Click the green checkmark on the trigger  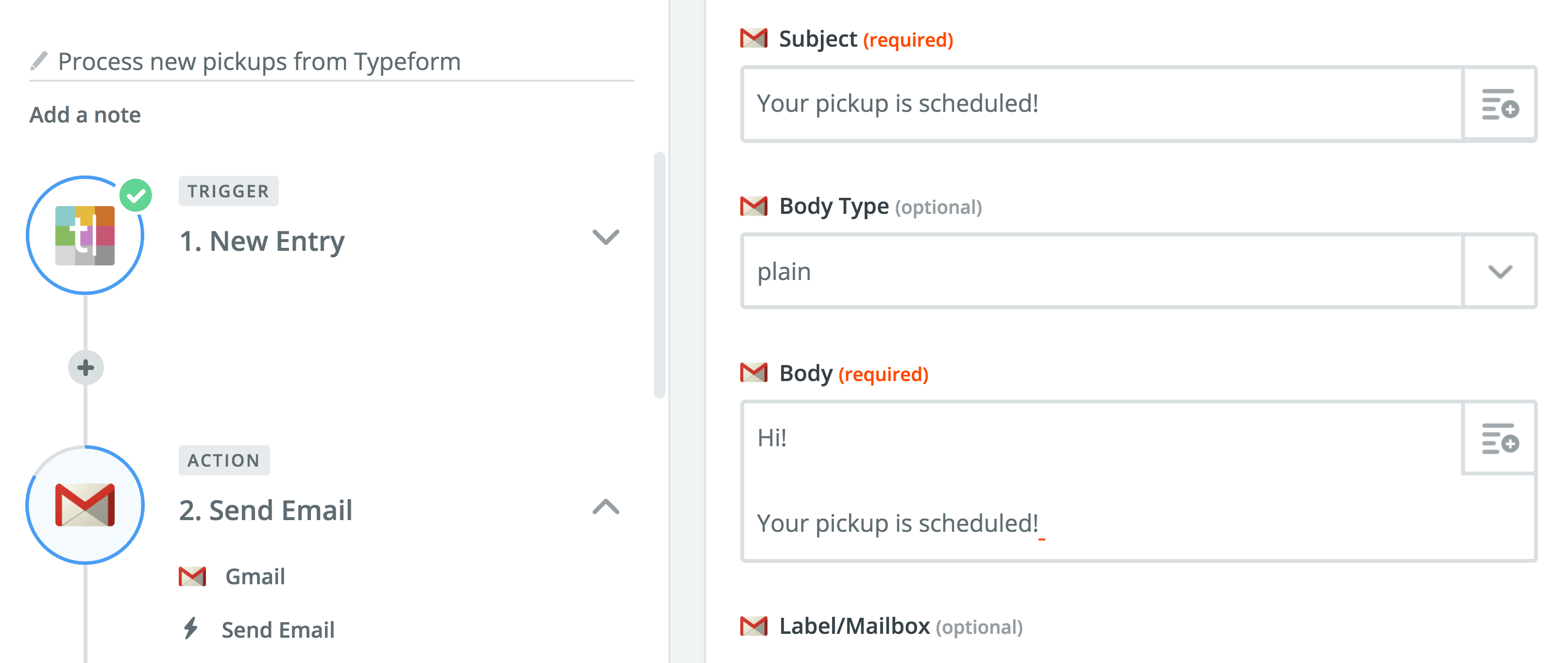point(136,195)
